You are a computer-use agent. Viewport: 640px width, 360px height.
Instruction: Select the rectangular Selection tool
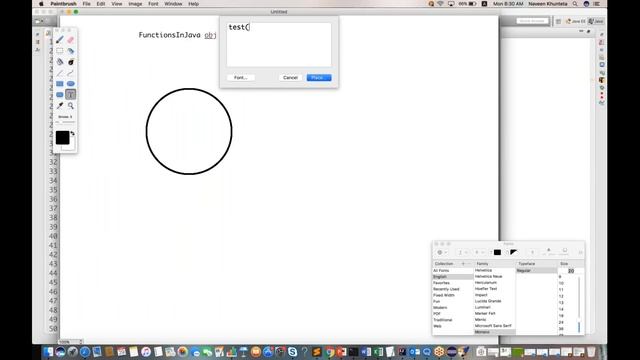60,51
